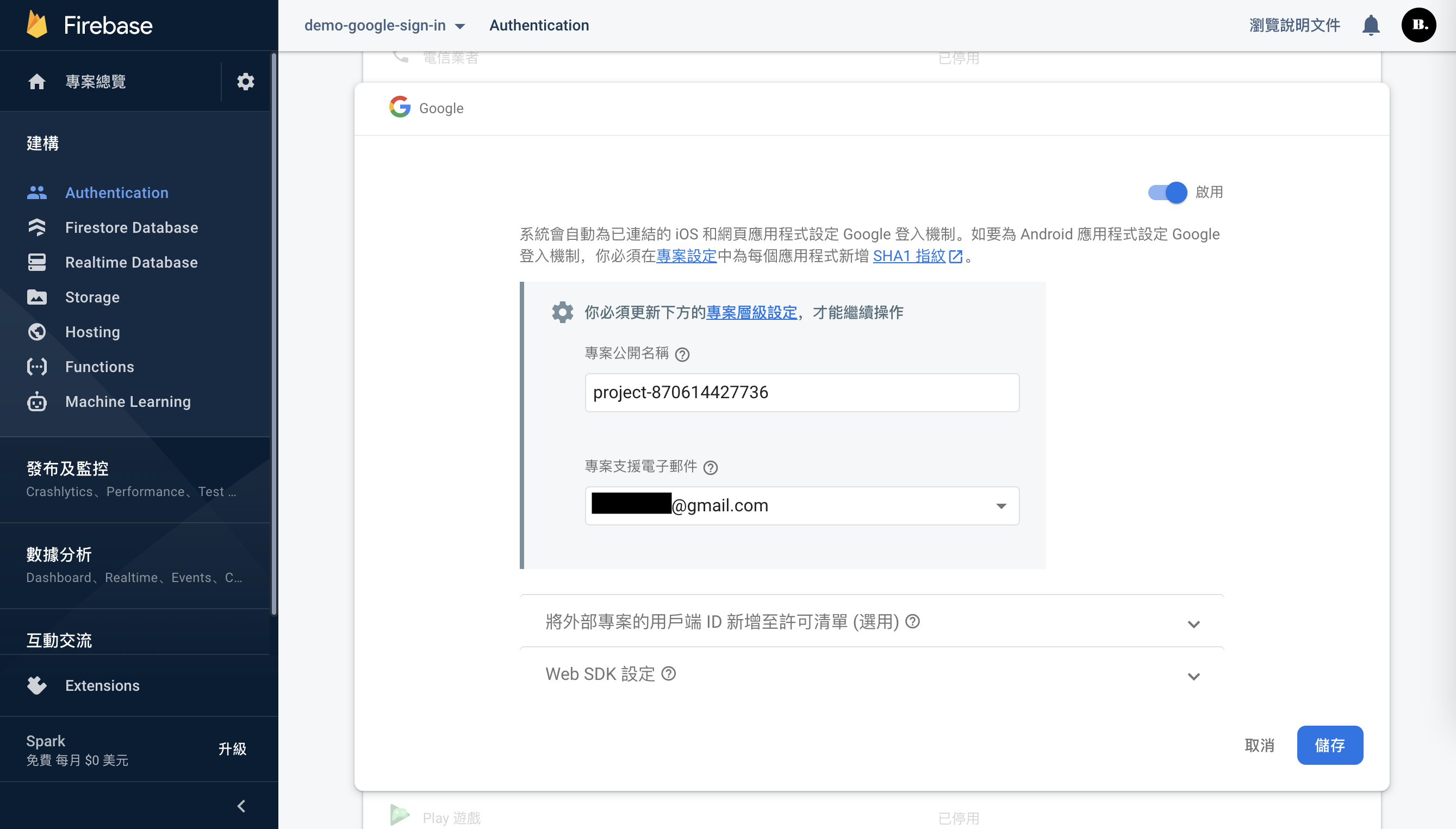Click the project settings gear icon
The height and width of the screenshot is (829, 1456).
click(245, 82)
